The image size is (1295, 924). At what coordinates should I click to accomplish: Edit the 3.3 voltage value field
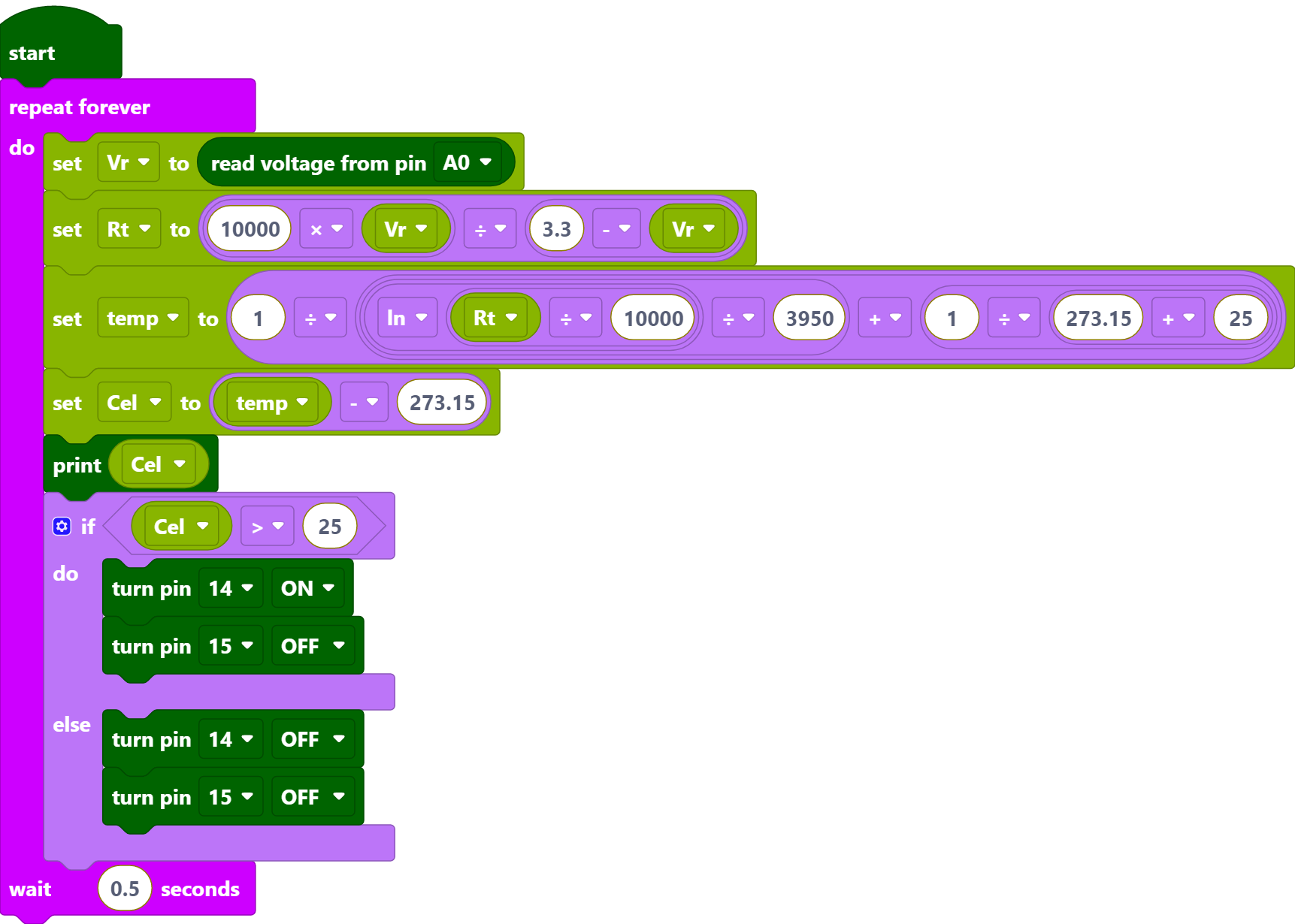(x=556, y=229)
